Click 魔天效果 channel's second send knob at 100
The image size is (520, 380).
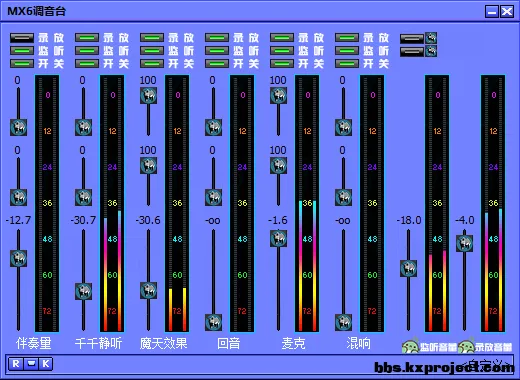click(x=148, y=166)
